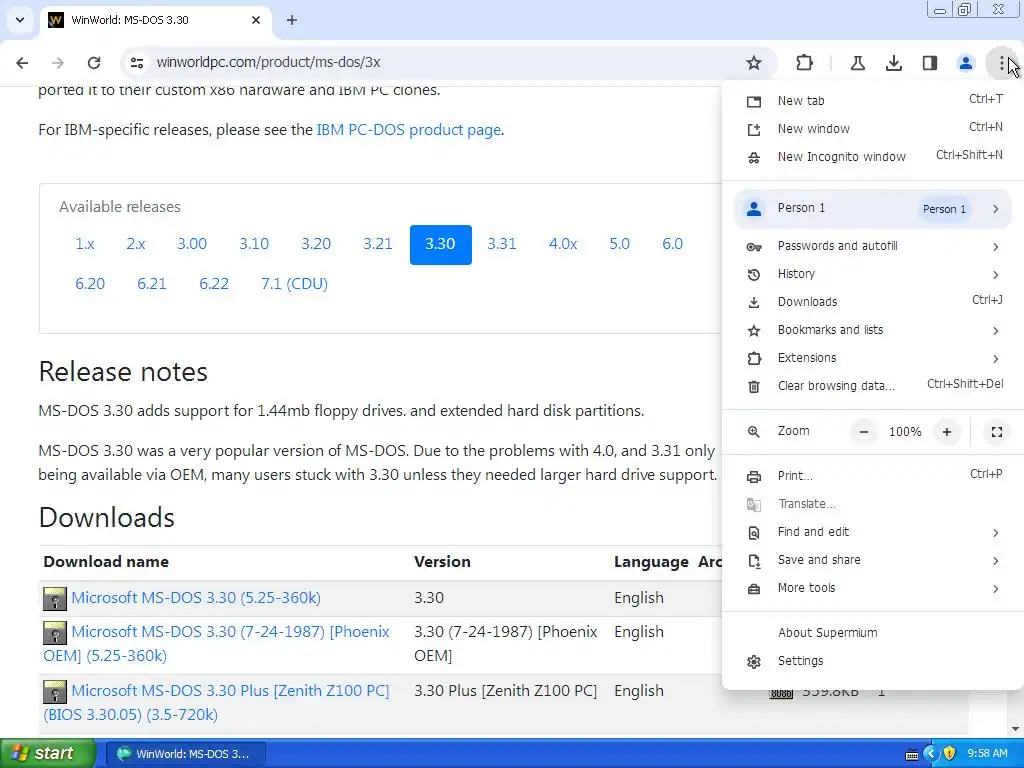
Task: Increase zoom with the plus button
Action: [946, 432]
